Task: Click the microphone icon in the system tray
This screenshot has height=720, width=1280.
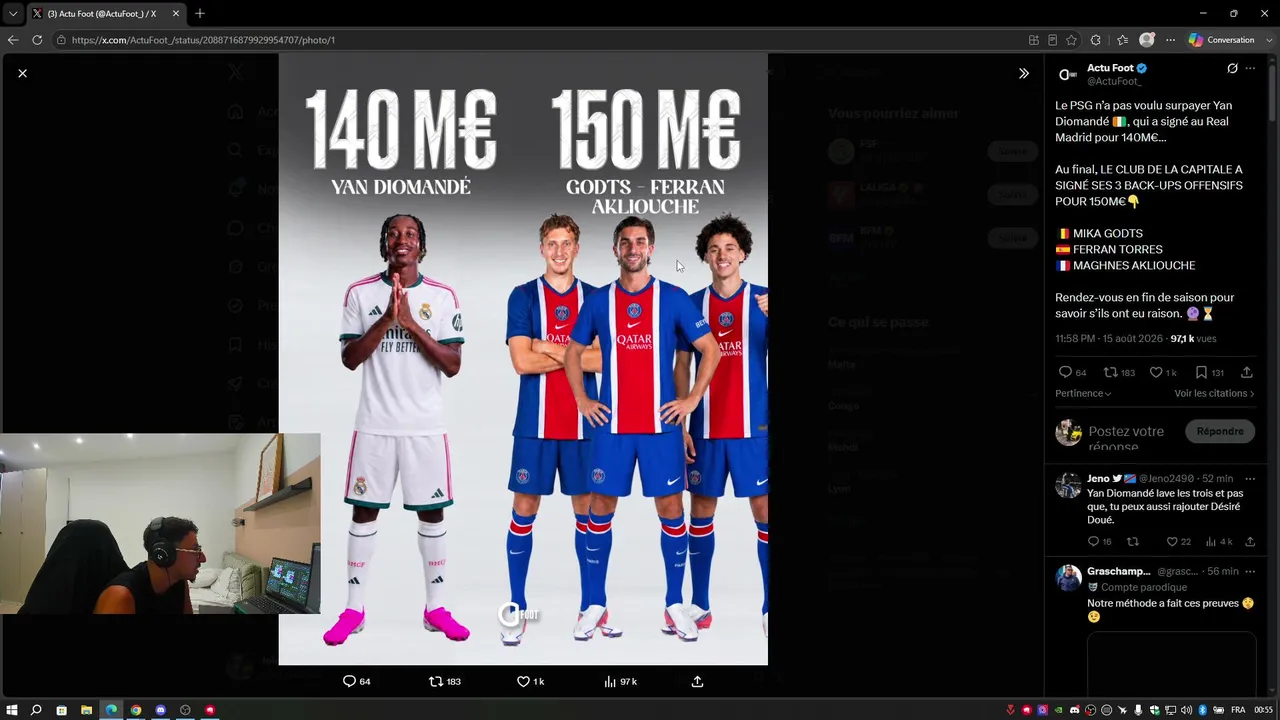Action: (x=1138, y=710)
